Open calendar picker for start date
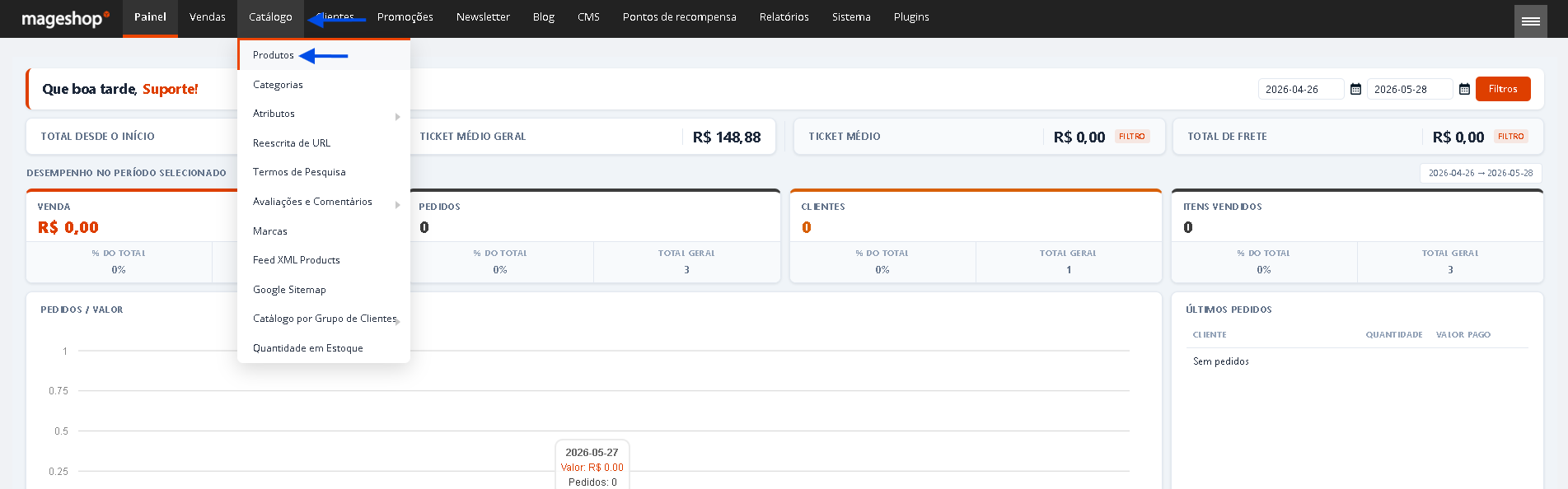 coord(1355,89)
